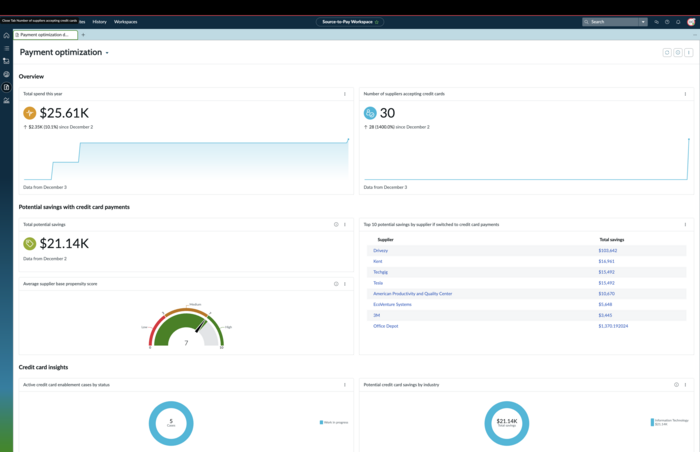Open the Tesla supplier link
Image resolution: width=700 pixels, height=452 pixels.
pyautogui.click(x=378, y=283)
